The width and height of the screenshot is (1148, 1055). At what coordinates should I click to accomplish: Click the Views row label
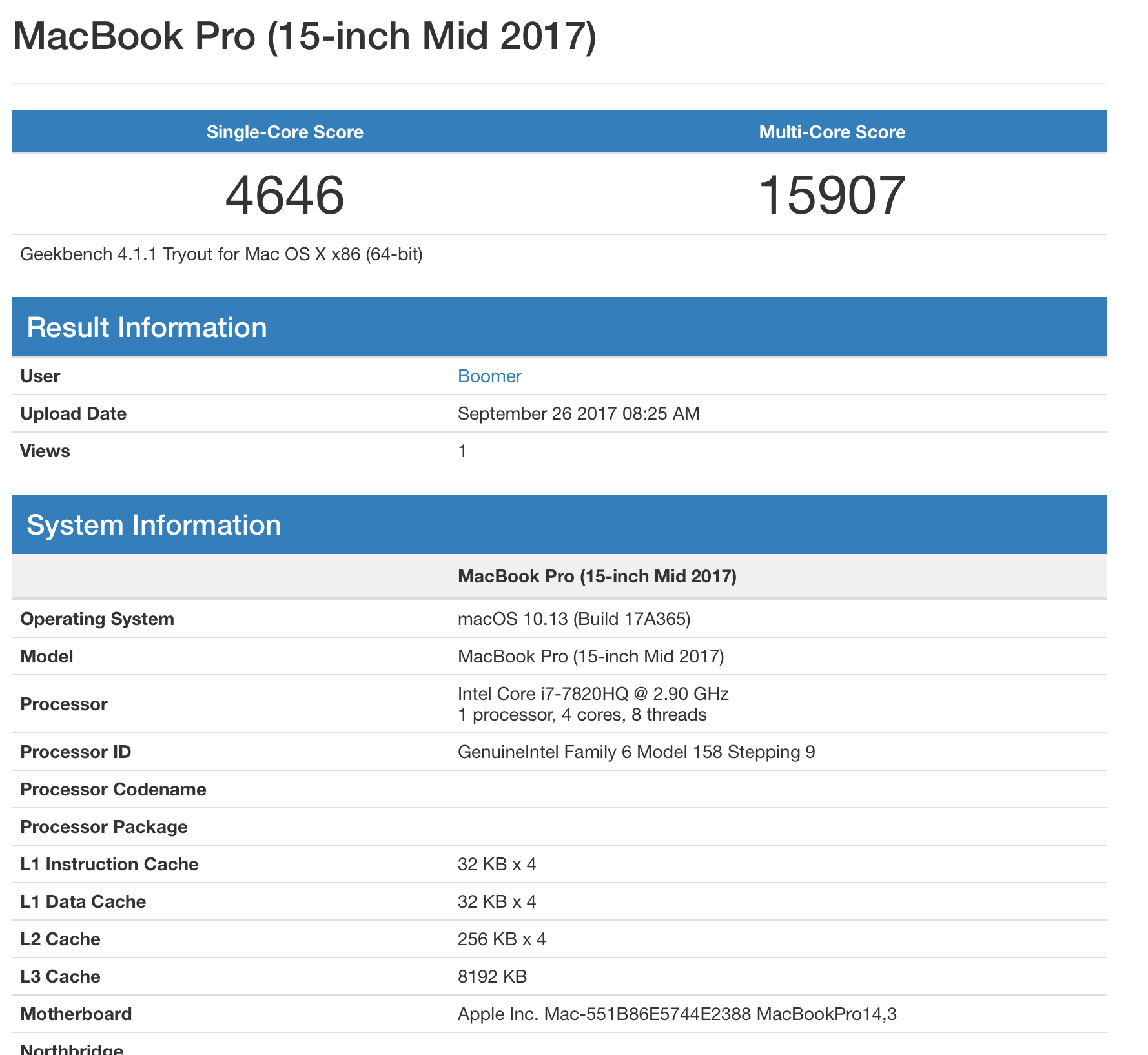(45, 451)
